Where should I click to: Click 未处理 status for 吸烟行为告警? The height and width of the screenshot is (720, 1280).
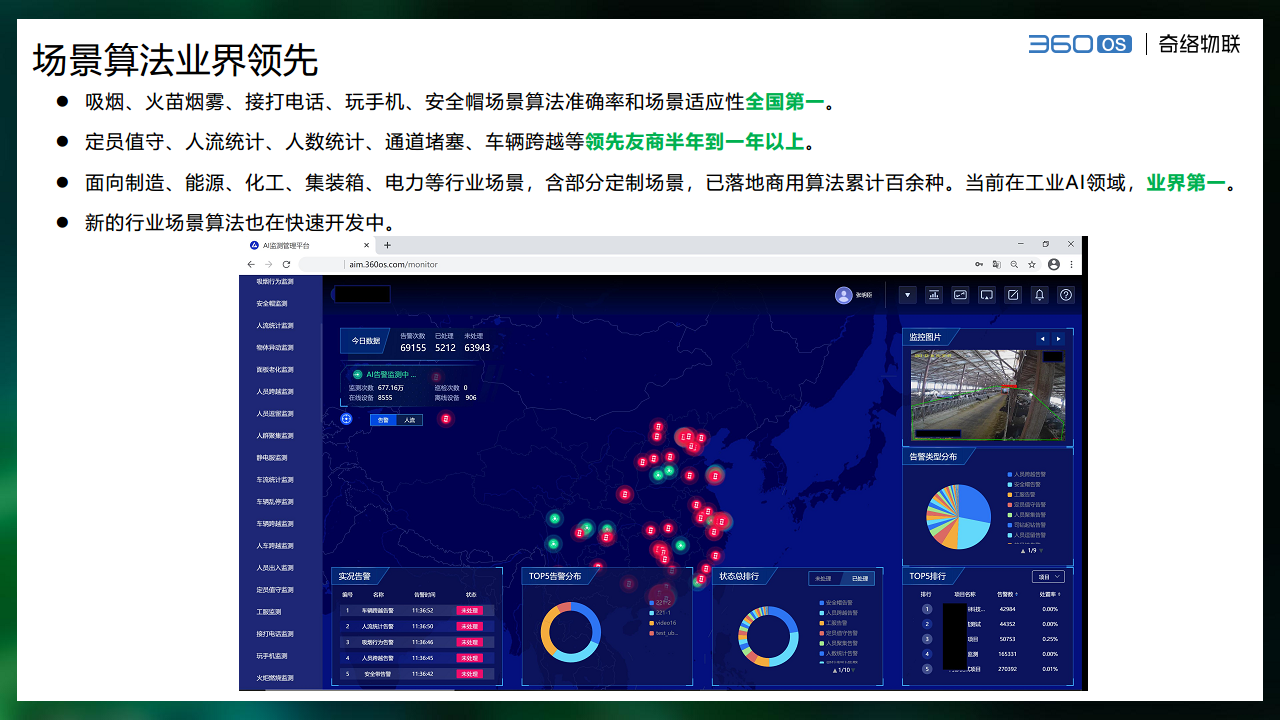pos(470,642)
